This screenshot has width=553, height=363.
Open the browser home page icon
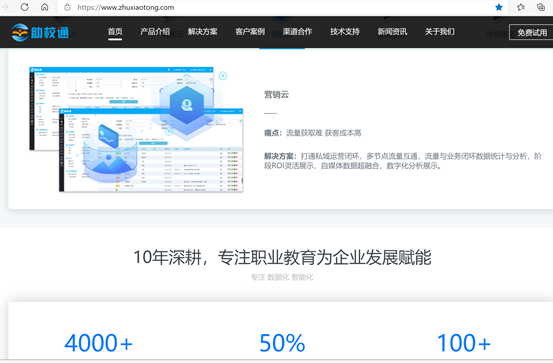44,7
